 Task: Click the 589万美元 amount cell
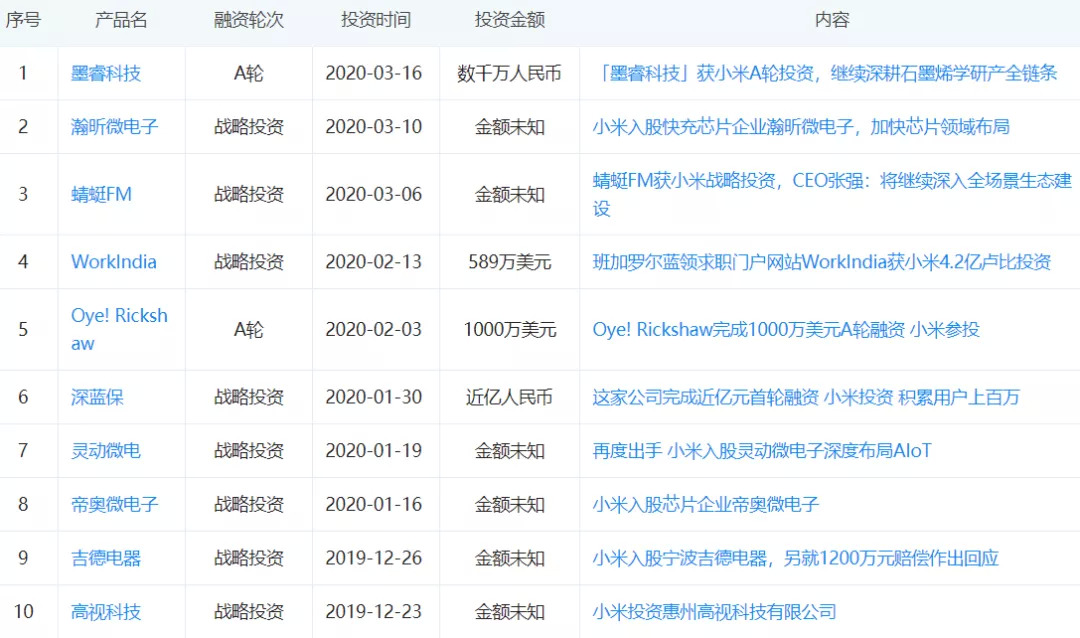(510, 262)
